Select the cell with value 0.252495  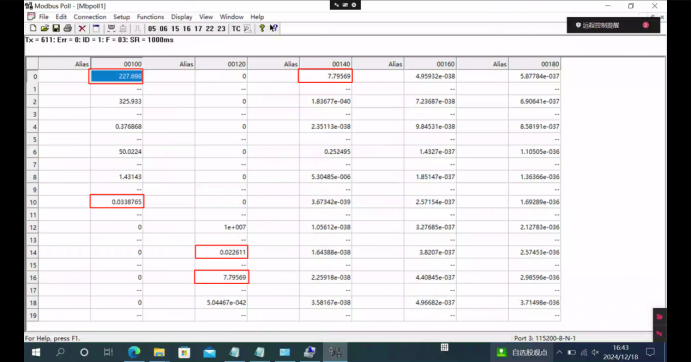[325, 152]
